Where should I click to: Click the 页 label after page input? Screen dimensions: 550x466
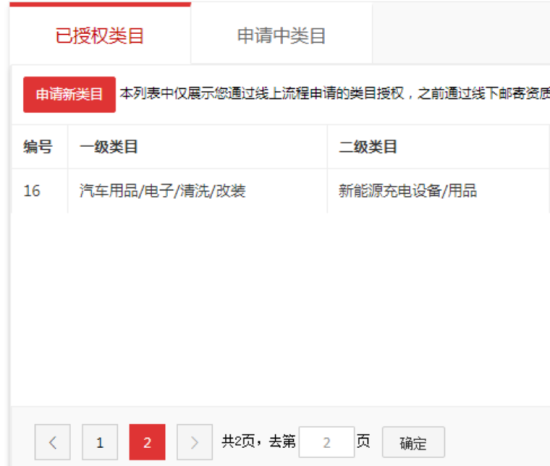click(363, 441)
